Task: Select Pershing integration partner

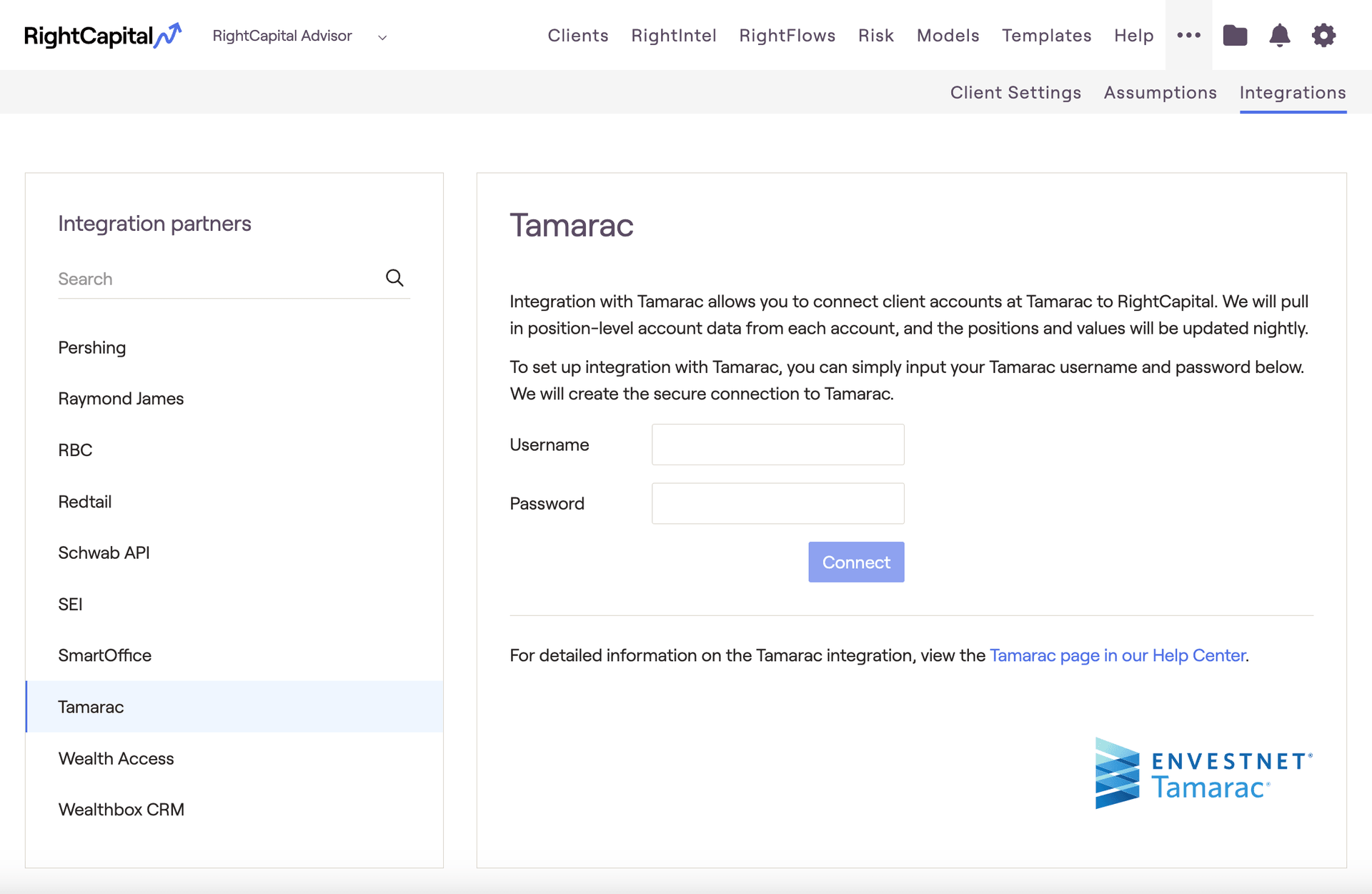Action: 234,347
